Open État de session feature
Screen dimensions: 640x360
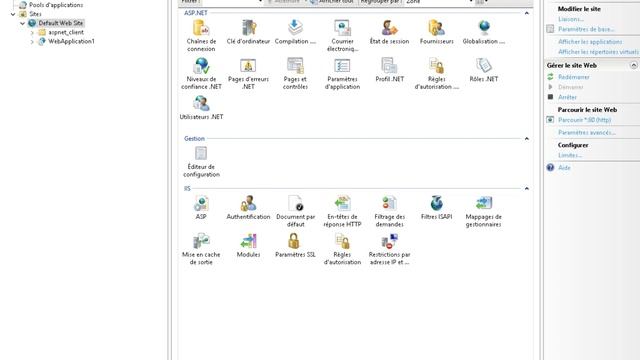tap(389, 32)
